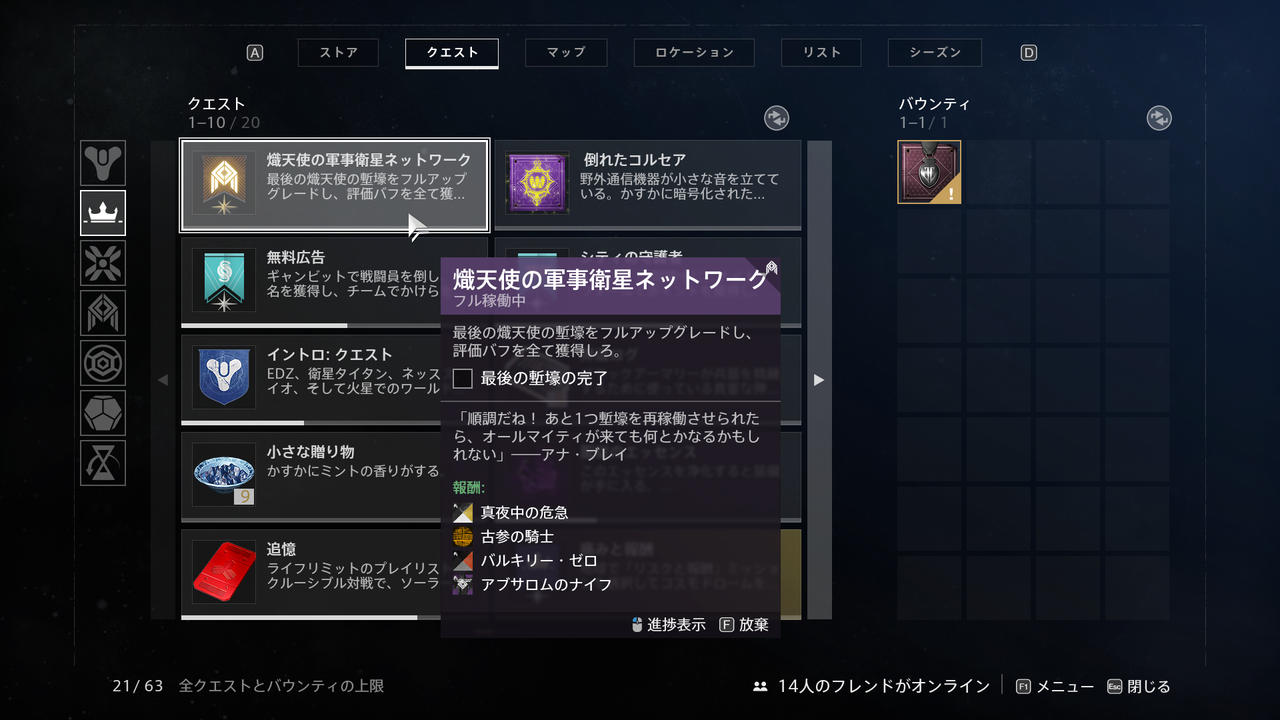Select the hourglass category icon in sidebar
The height and width of the screenshot is (720, 1280).
coord(103,463)
